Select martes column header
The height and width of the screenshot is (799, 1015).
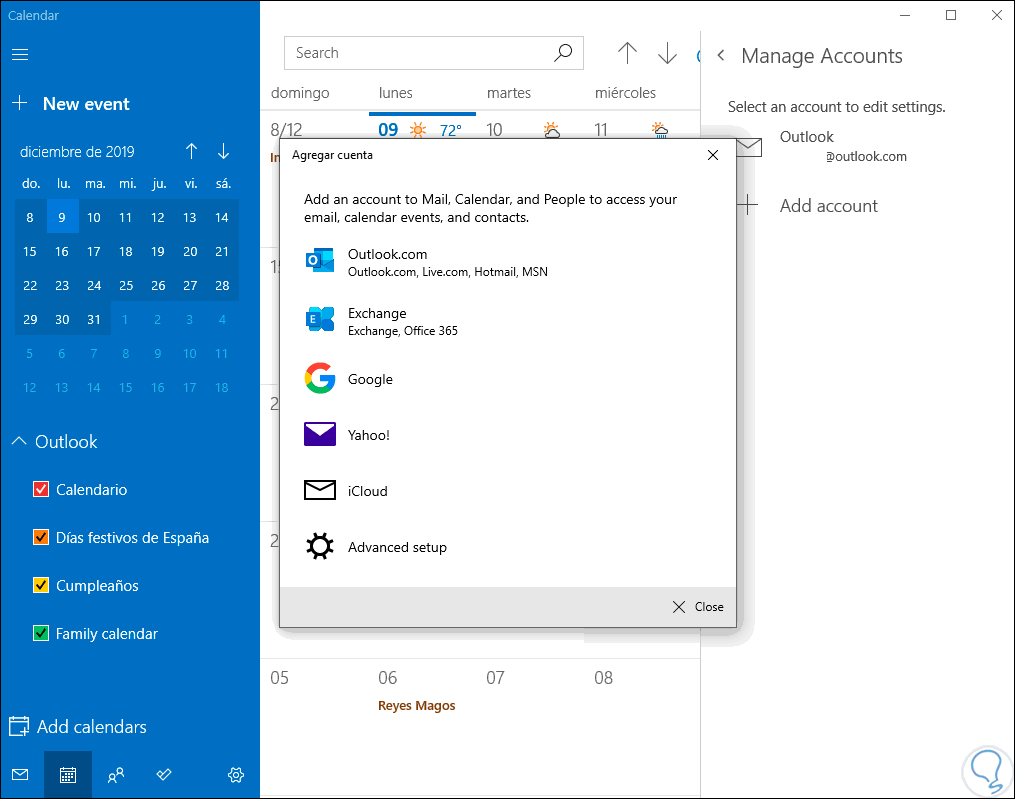(x=509, y=93)
